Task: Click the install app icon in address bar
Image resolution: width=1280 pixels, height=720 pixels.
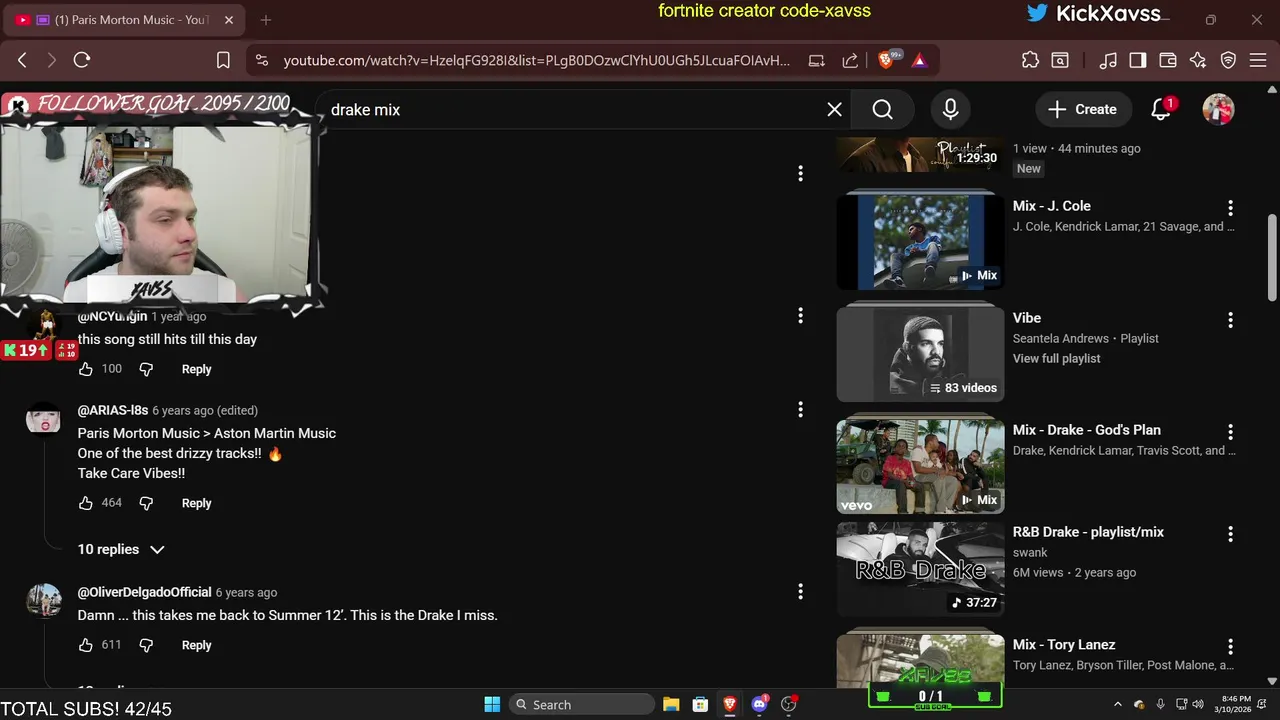Action: 816,60
